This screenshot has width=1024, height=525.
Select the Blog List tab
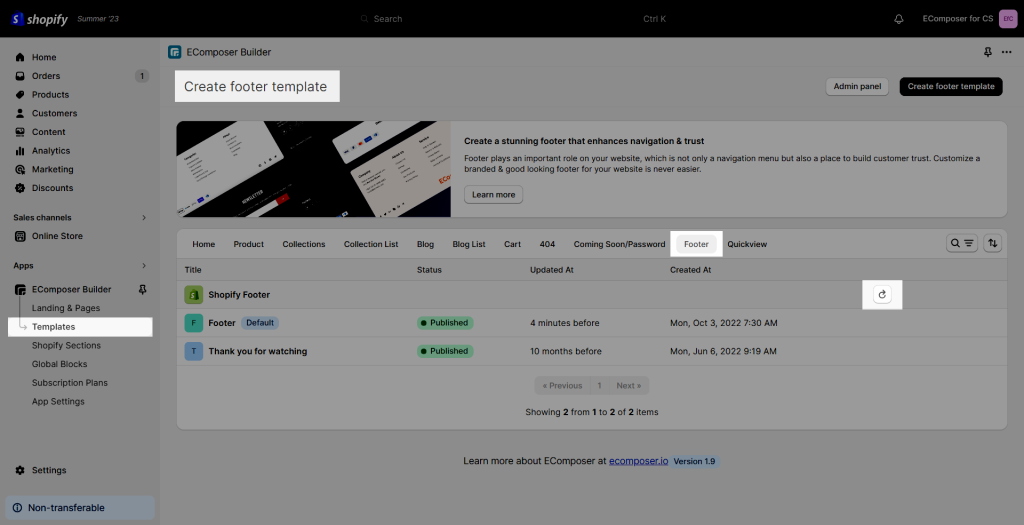click(x=469, y=244)
